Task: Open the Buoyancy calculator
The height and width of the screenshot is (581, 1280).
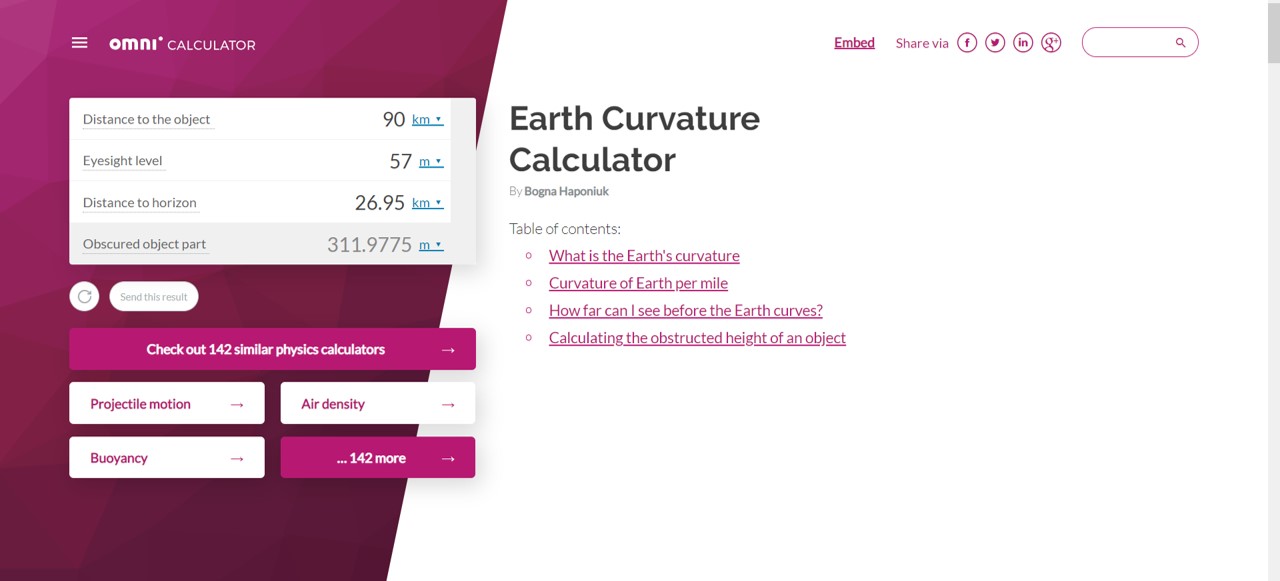Action: [x=167, y=458]
